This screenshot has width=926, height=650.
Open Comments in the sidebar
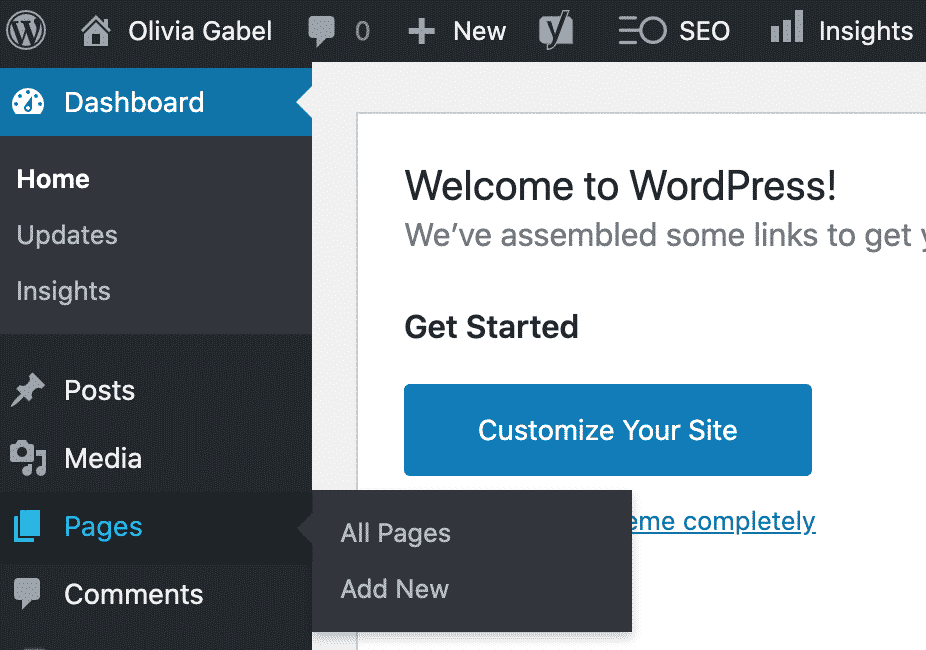pyautogui.click(x=133, y=594)
